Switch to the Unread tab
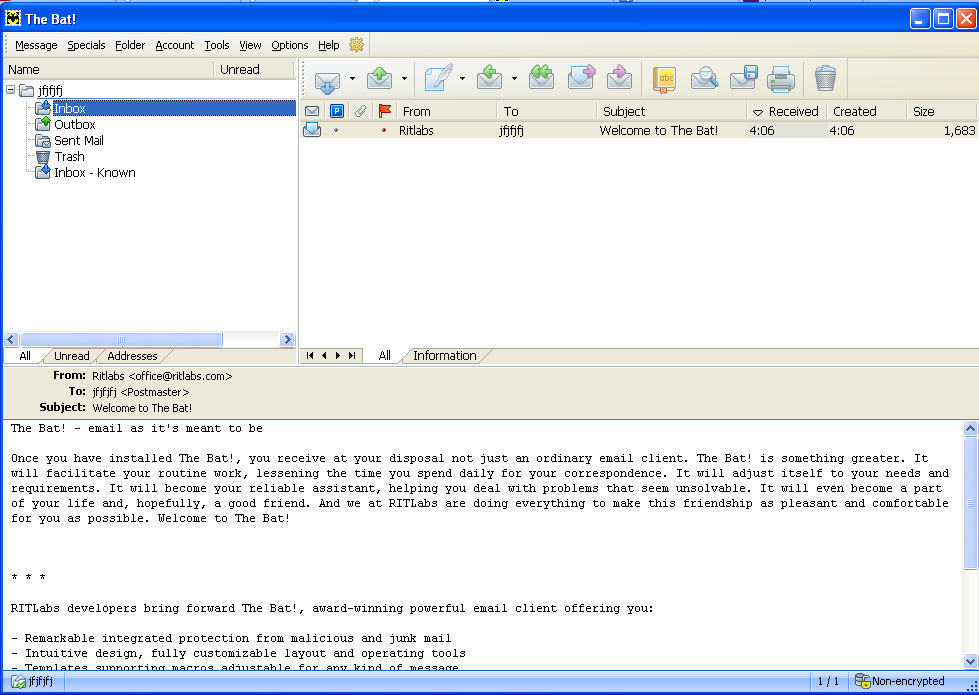Screen dimensions: 979x695 pyautogui.click(x=70, y=356)
